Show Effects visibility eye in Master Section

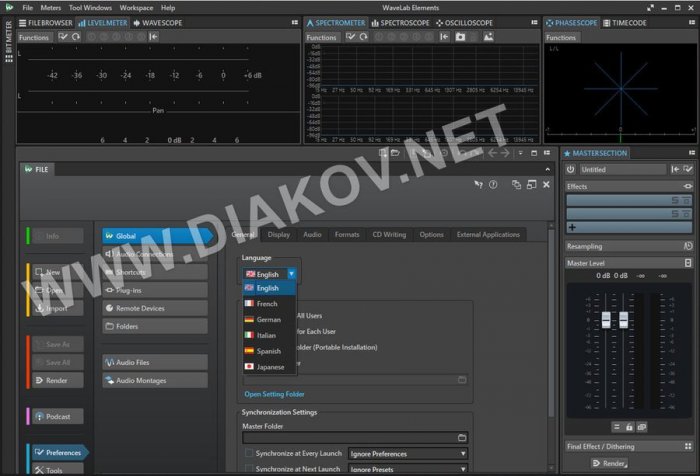point(688,187)
